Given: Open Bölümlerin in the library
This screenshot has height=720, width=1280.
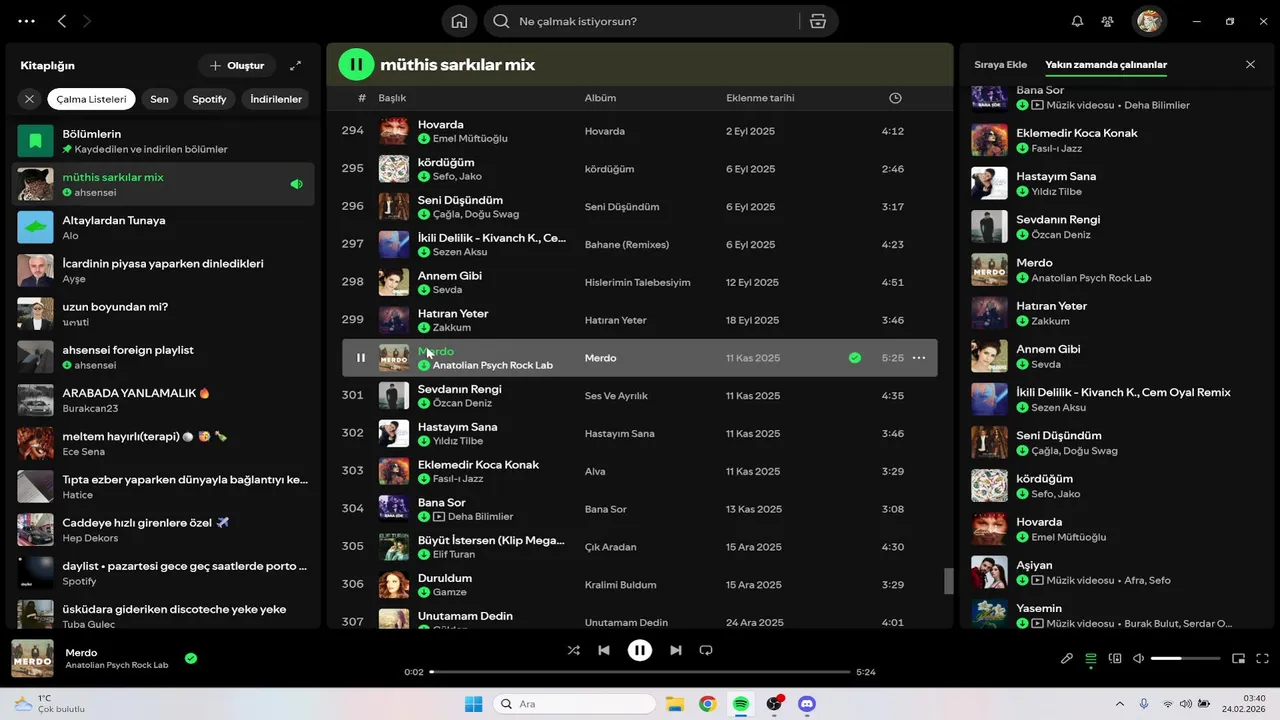Looking at the screenshot, I should 163,141.
